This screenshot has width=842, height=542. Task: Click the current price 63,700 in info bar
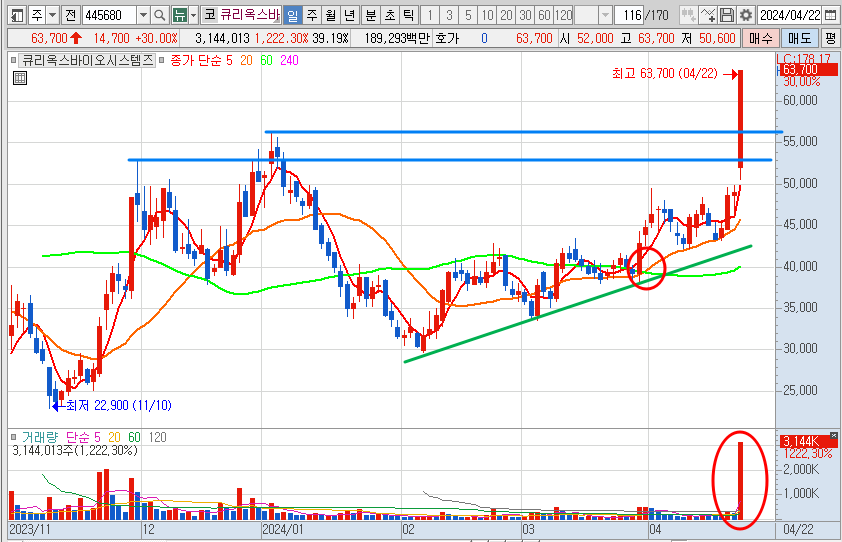pyautogui.click(x=49, y=38)
